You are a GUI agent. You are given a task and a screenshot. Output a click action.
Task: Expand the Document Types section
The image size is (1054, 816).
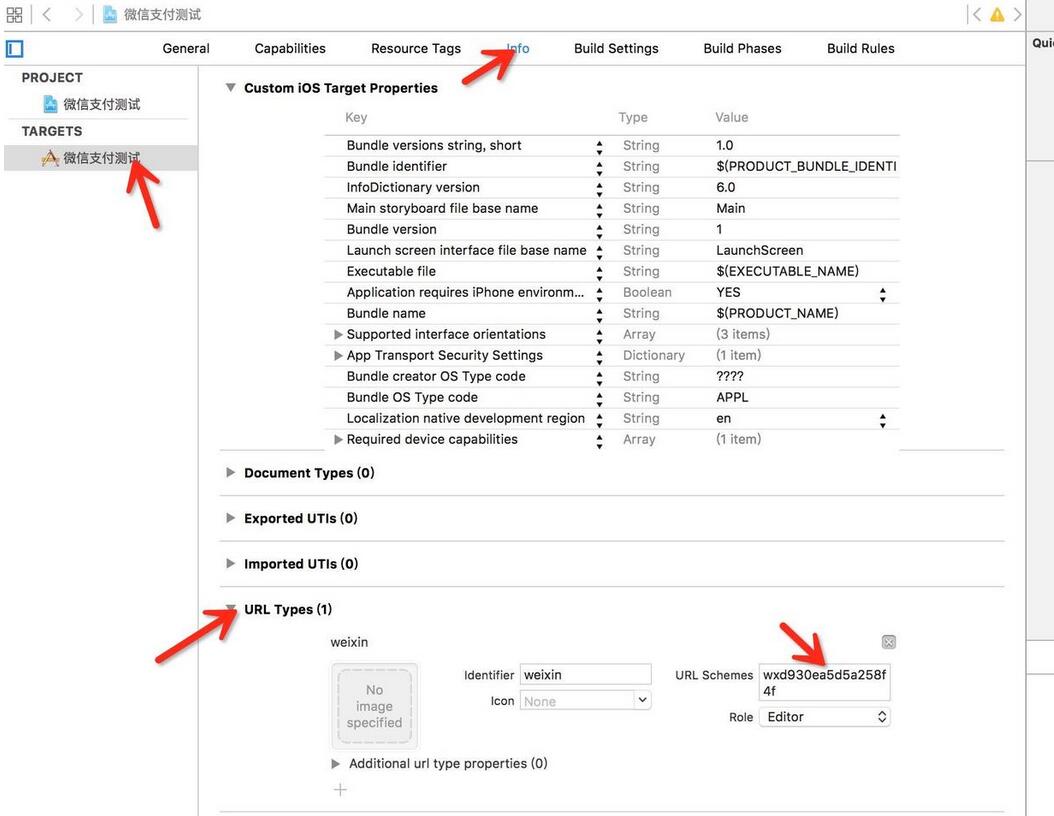tap(231, 473)
